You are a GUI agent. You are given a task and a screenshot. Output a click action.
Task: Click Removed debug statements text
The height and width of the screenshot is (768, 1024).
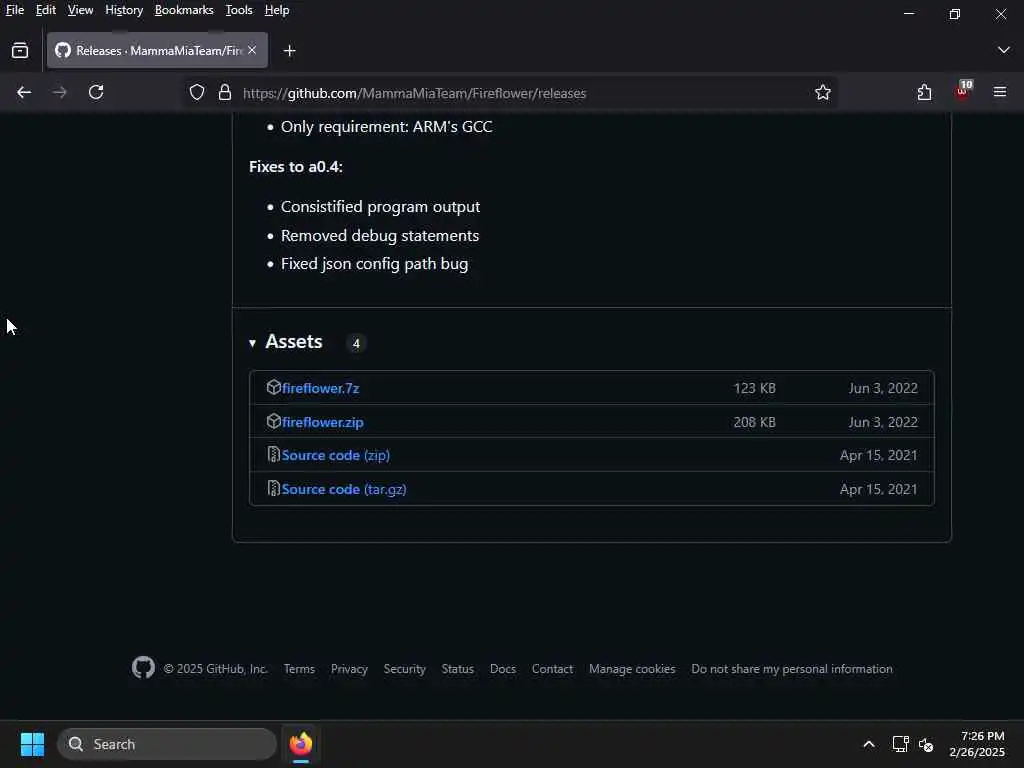click(380, 235)
